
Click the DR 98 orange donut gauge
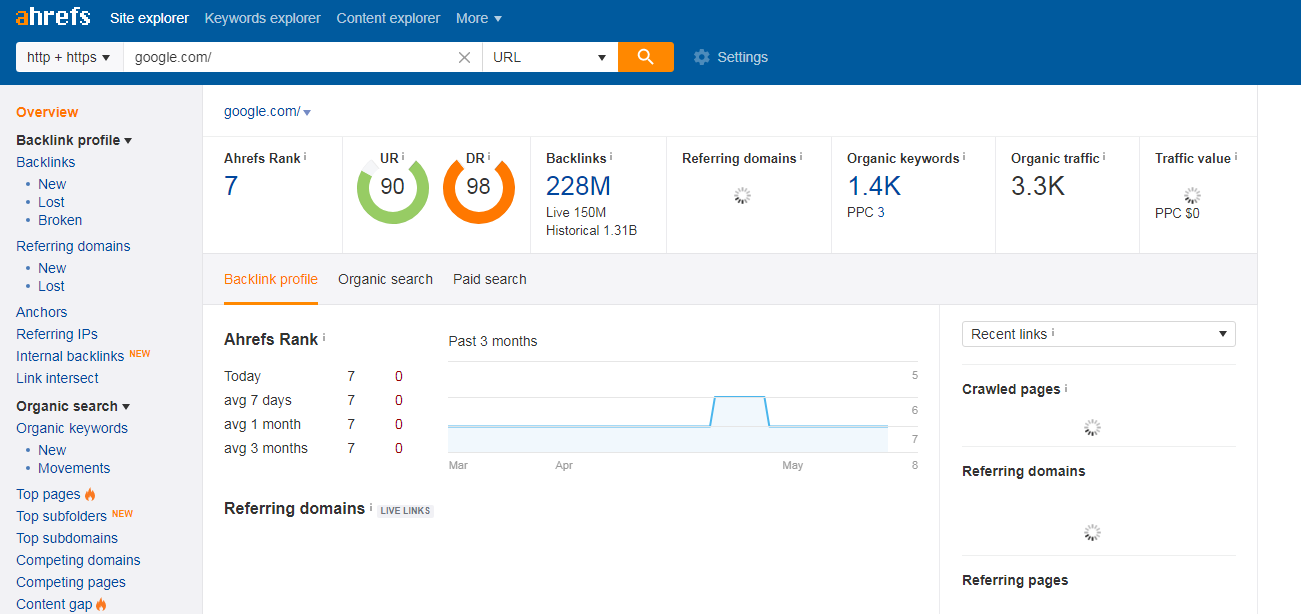click(x=479, y=187)
